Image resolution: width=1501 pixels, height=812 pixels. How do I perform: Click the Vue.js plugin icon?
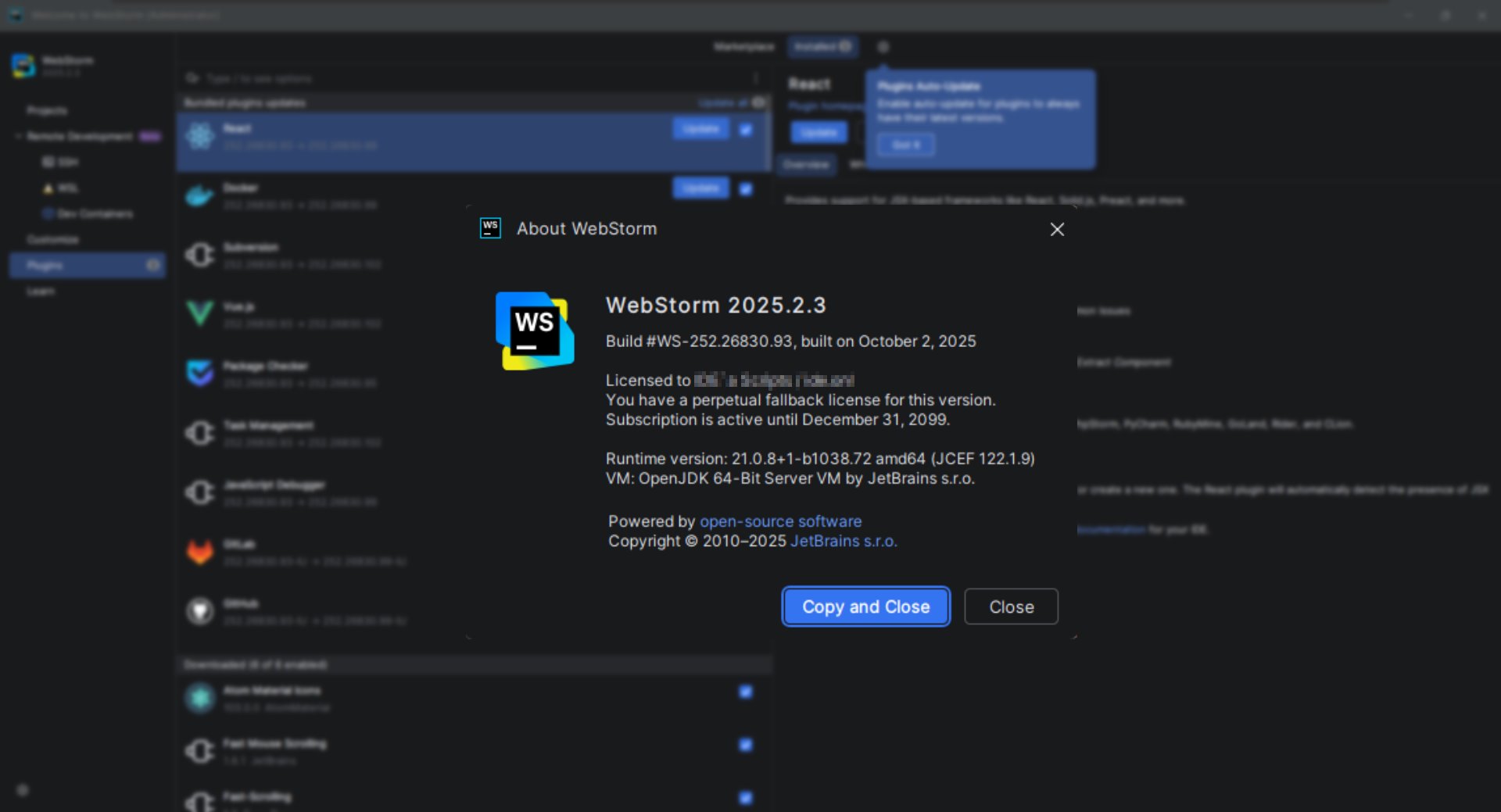coord(200,313)
